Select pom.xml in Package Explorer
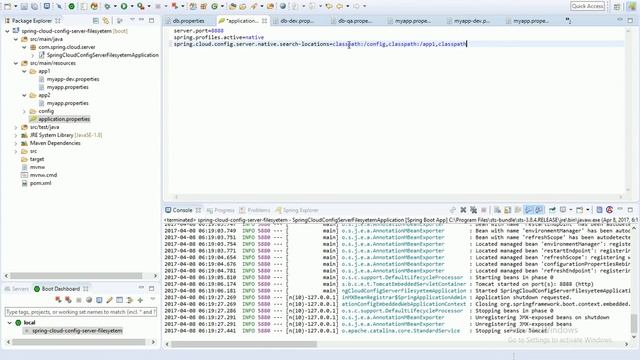Screen dimensions: 640x360 point(40,183)
